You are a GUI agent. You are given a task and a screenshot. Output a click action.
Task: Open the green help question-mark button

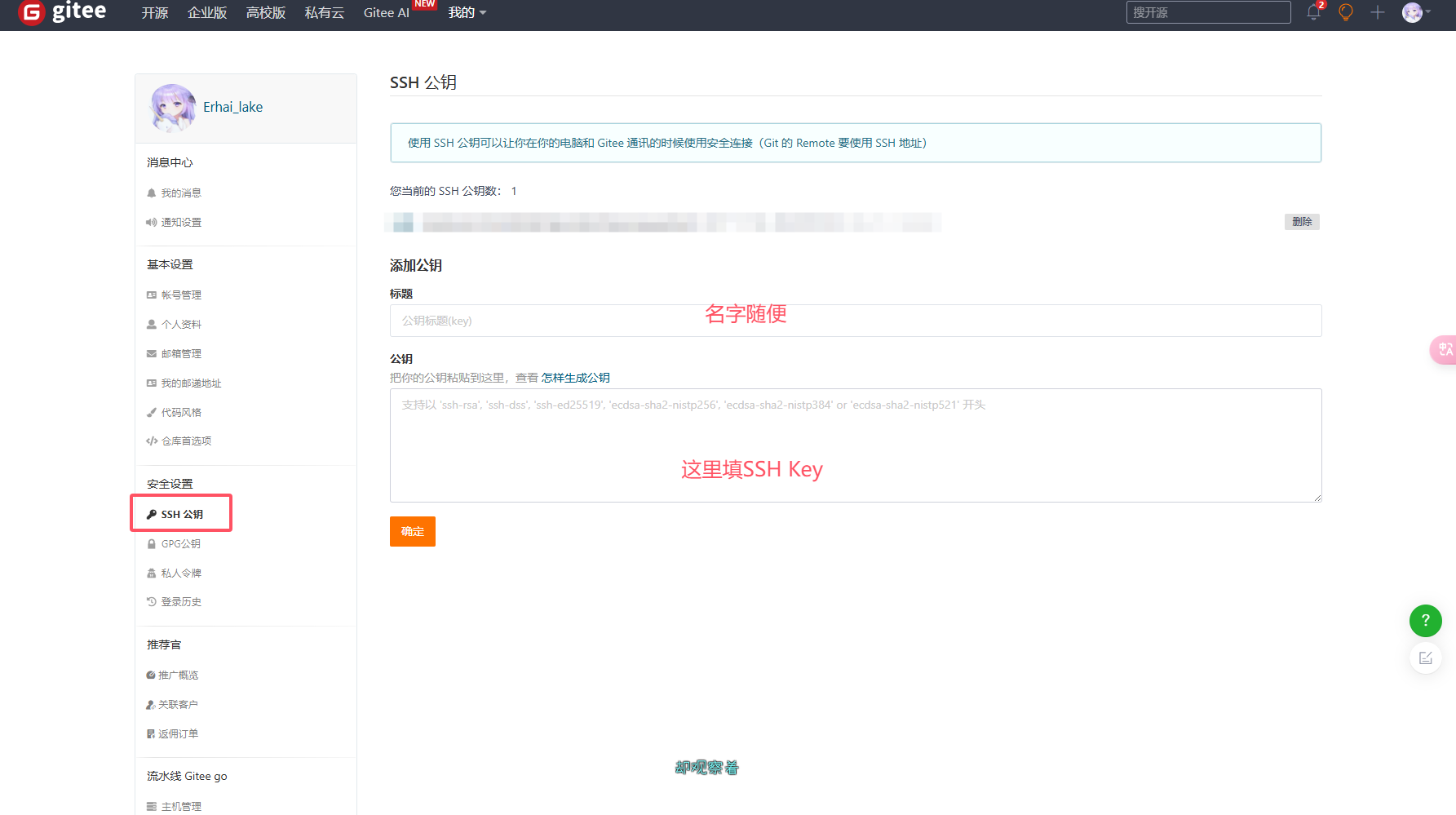pos(1425,621)
